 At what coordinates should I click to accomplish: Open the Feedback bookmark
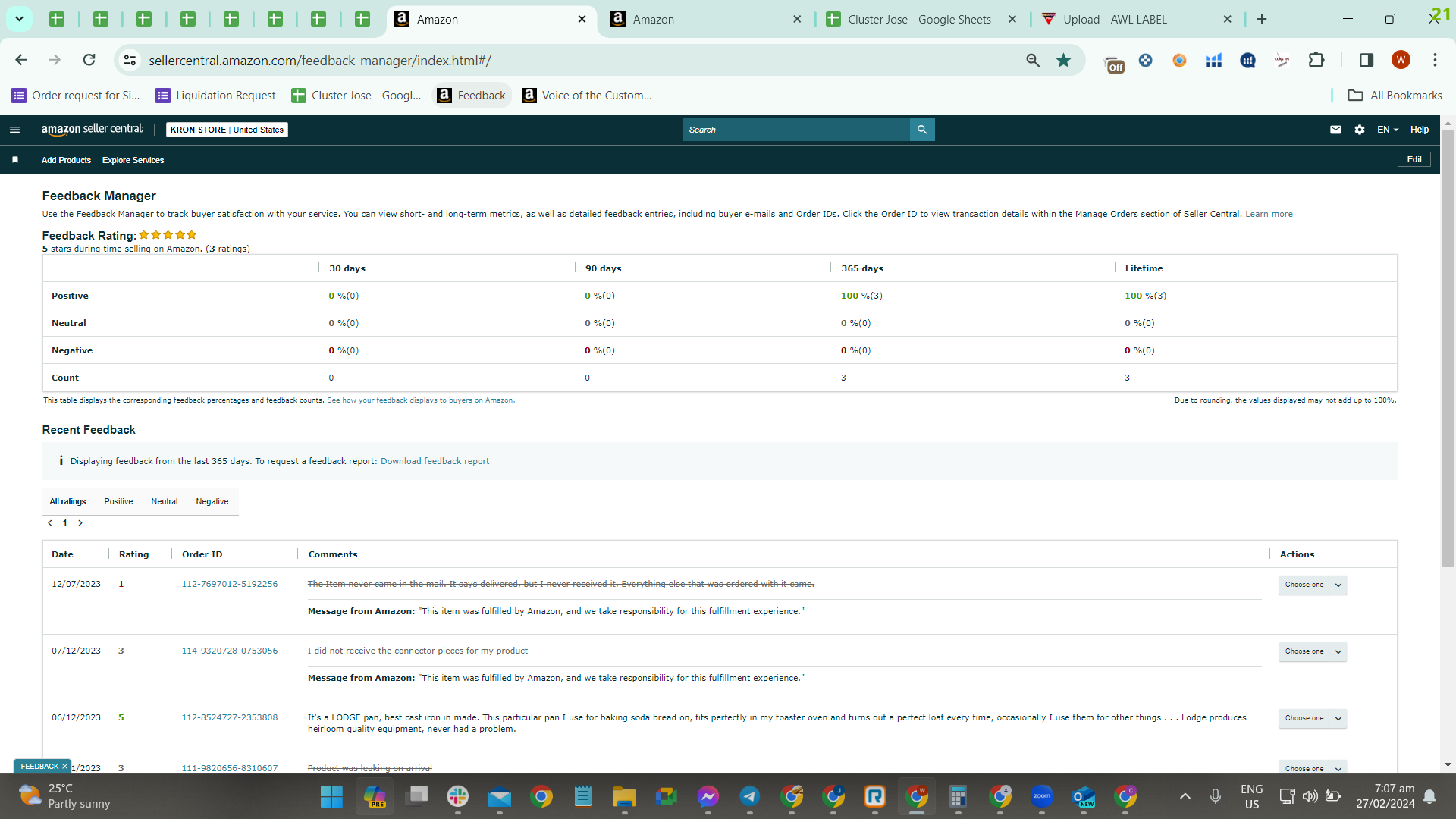point(472,95)
